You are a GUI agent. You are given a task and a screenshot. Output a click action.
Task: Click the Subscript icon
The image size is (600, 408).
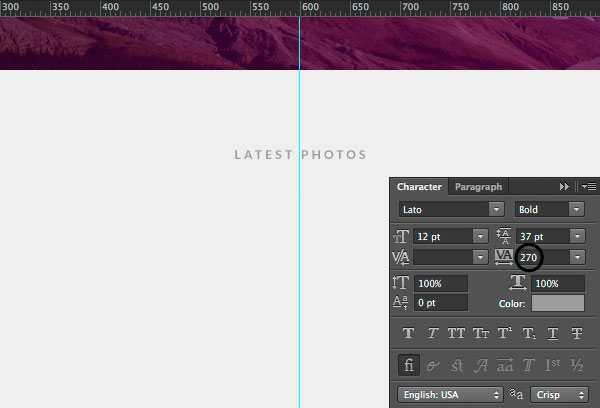(529, 333)
